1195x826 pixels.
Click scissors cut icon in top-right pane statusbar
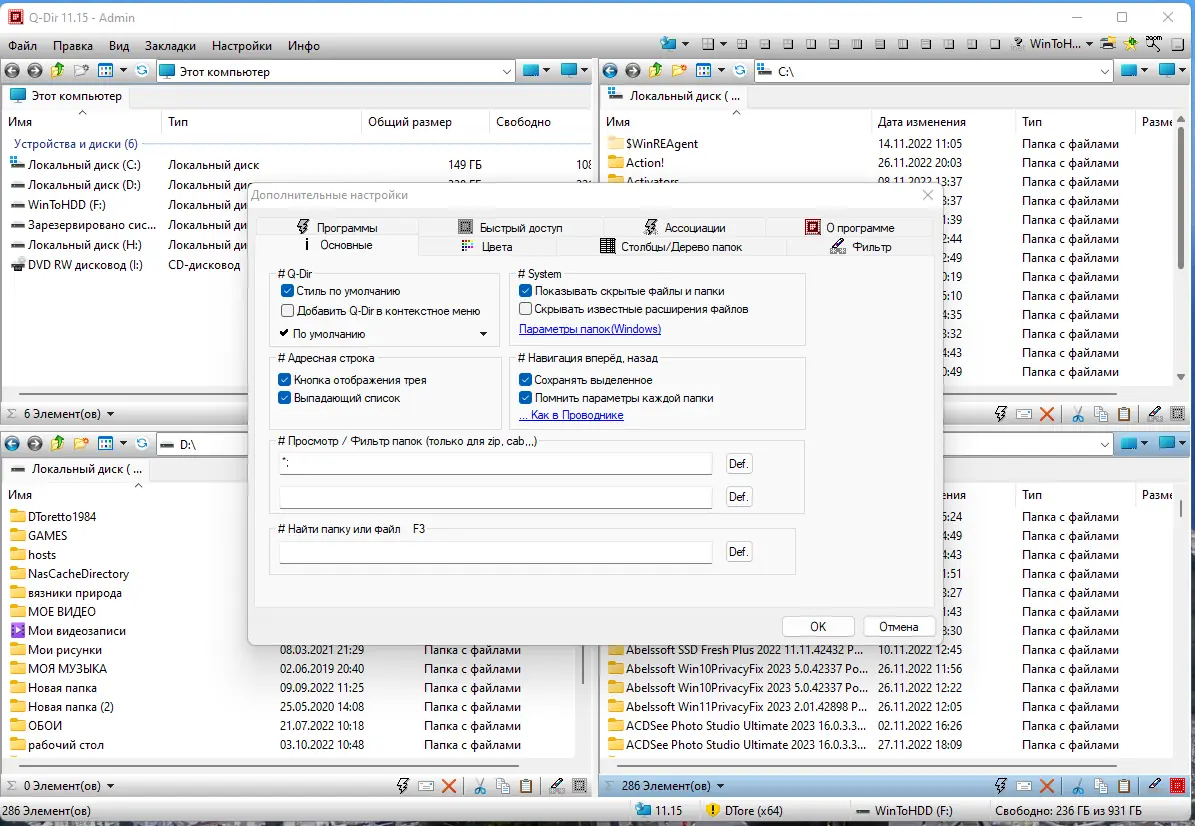1078,414
